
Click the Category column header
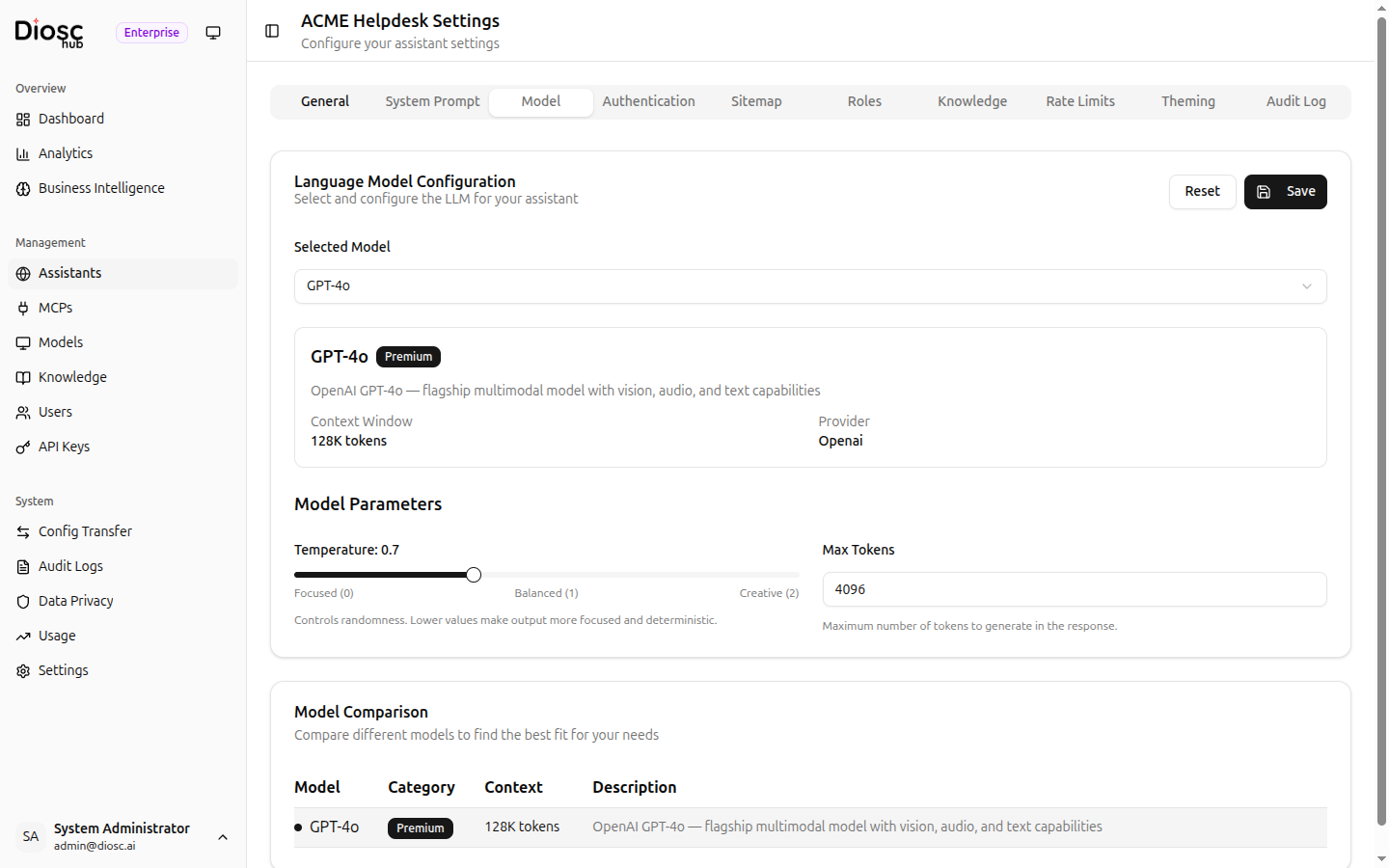click(422, 788)
